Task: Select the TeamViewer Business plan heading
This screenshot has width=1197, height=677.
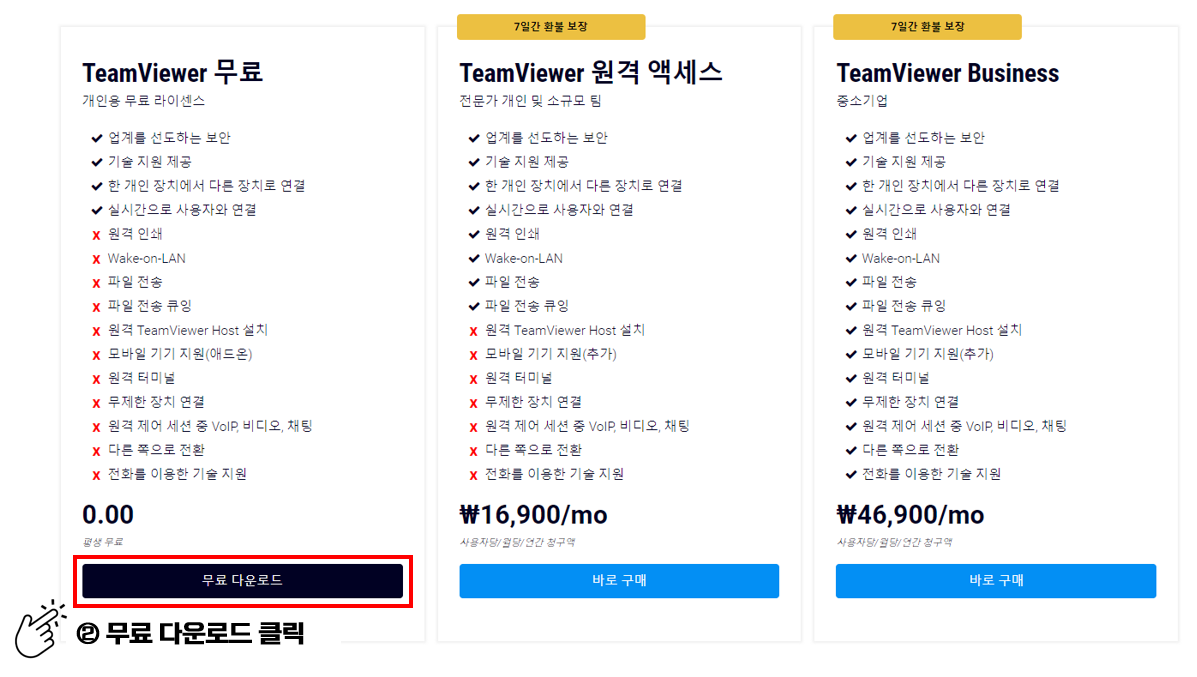Action: (x=947, y=72)
